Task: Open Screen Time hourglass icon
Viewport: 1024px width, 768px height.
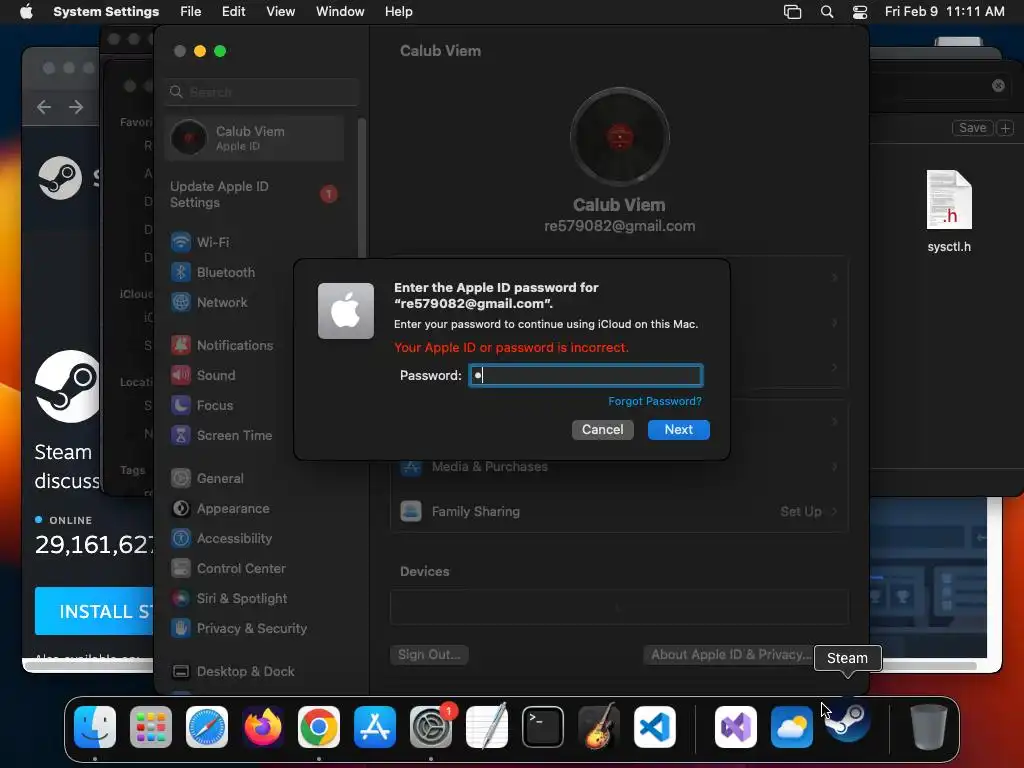Action: (181, 436)
